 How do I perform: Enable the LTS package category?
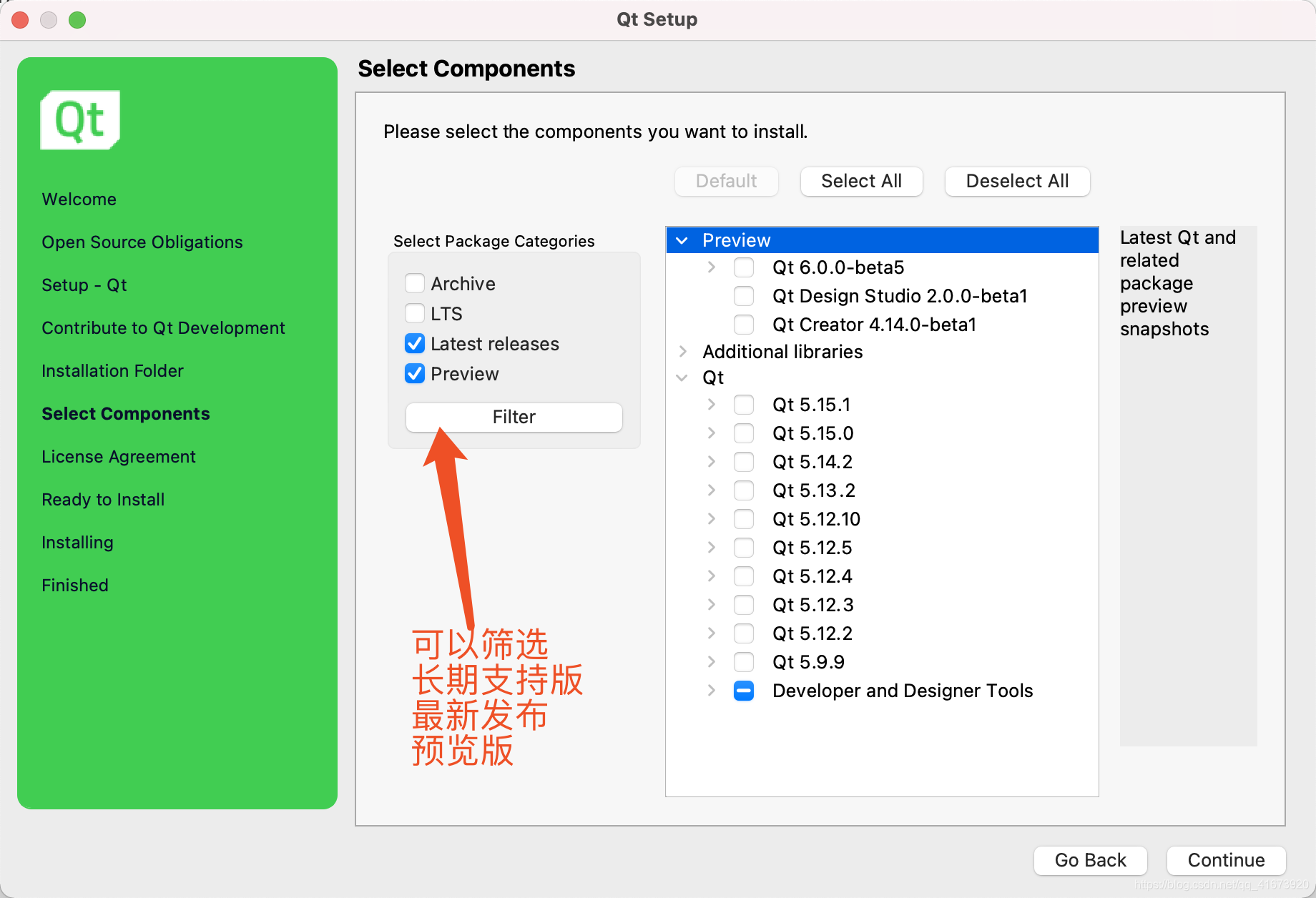pos(414,313)
